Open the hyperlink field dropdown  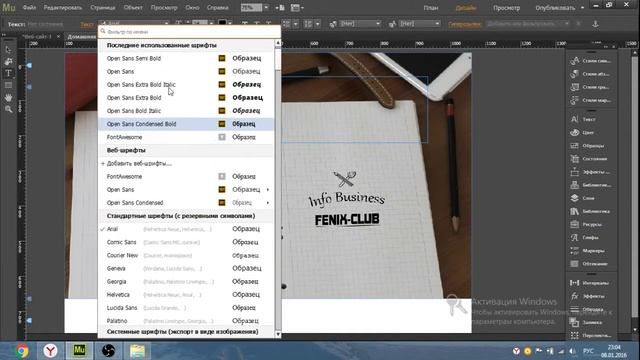(x=567, y=24)
